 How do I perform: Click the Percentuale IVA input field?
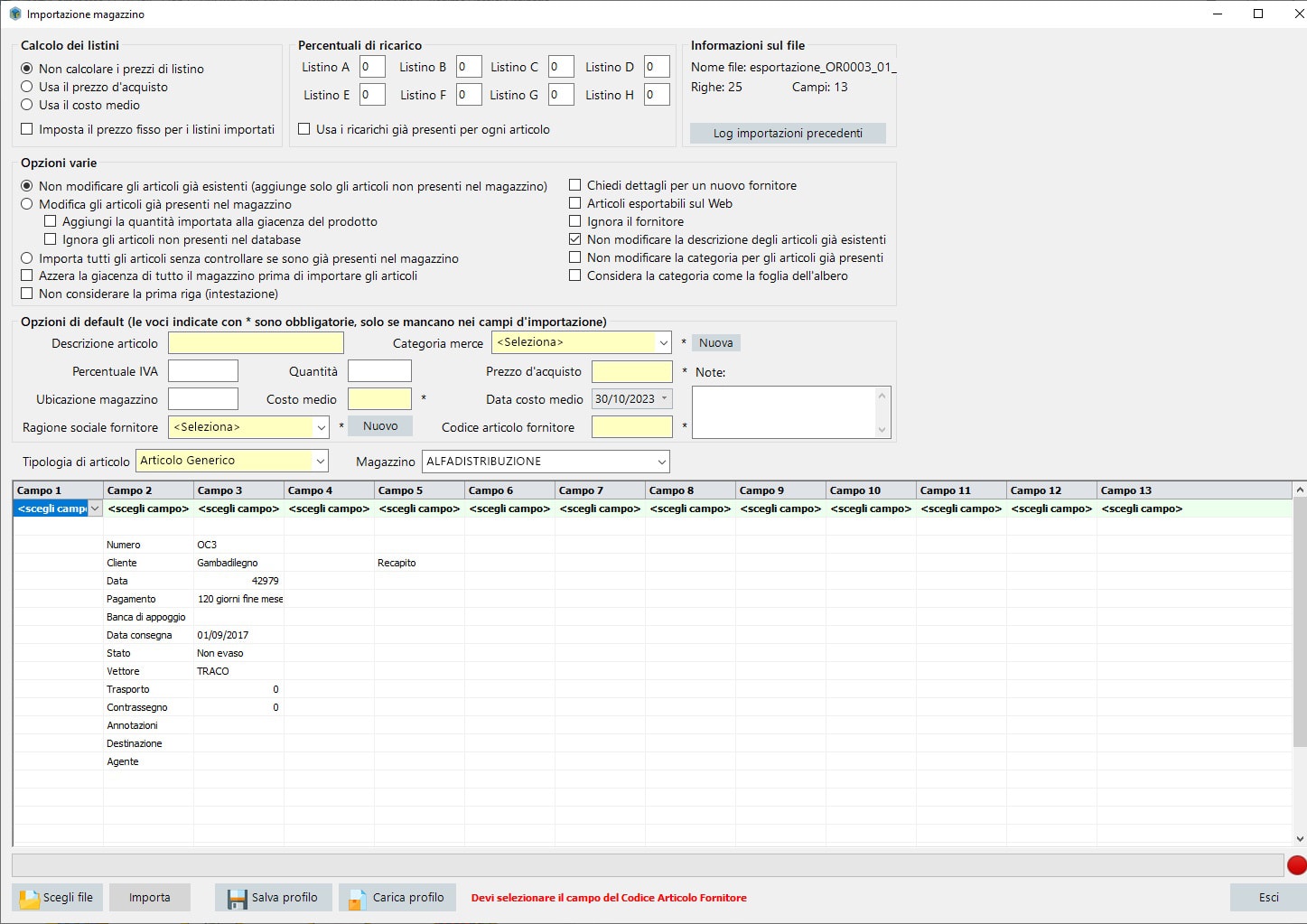[203, 371]
